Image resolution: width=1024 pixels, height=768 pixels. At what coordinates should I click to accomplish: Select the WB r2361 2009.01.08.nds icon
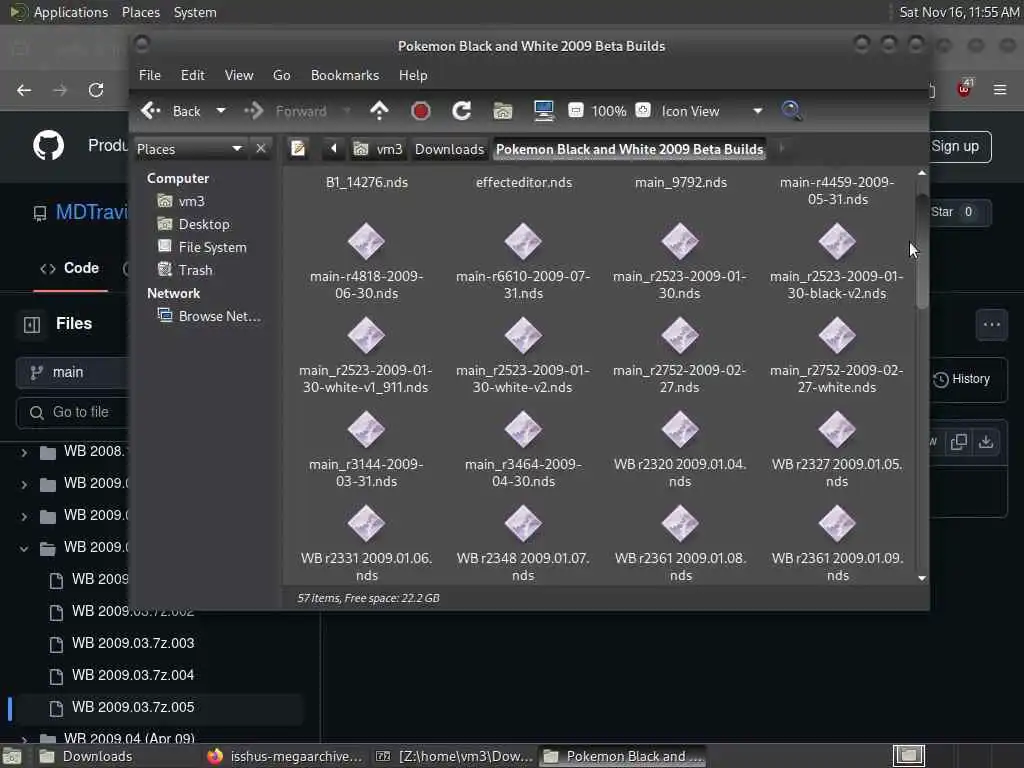680,523
